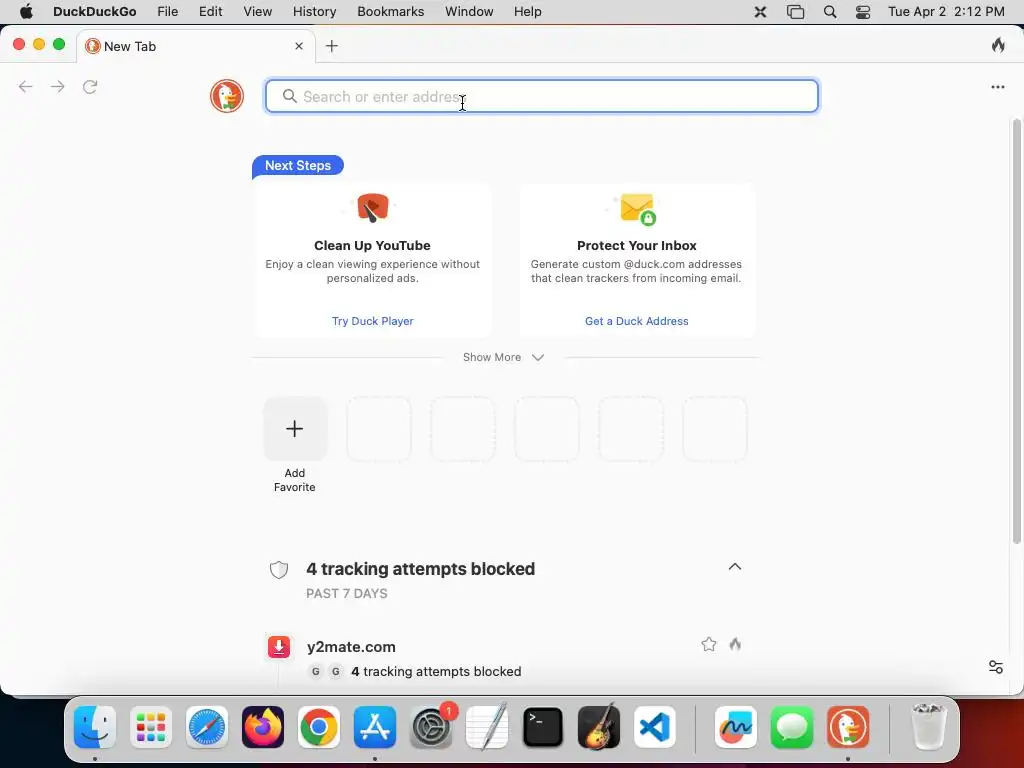Open the Bookmarks menu

(x=391, y=12)
